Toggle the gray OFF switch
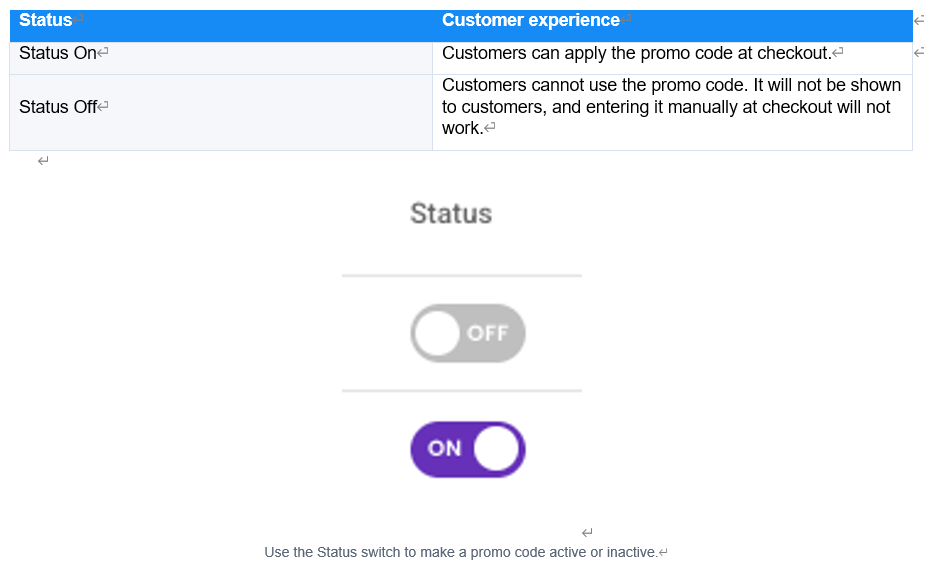Image resolution: width=932 pixels, height=581 pixels. coord(468,333)
